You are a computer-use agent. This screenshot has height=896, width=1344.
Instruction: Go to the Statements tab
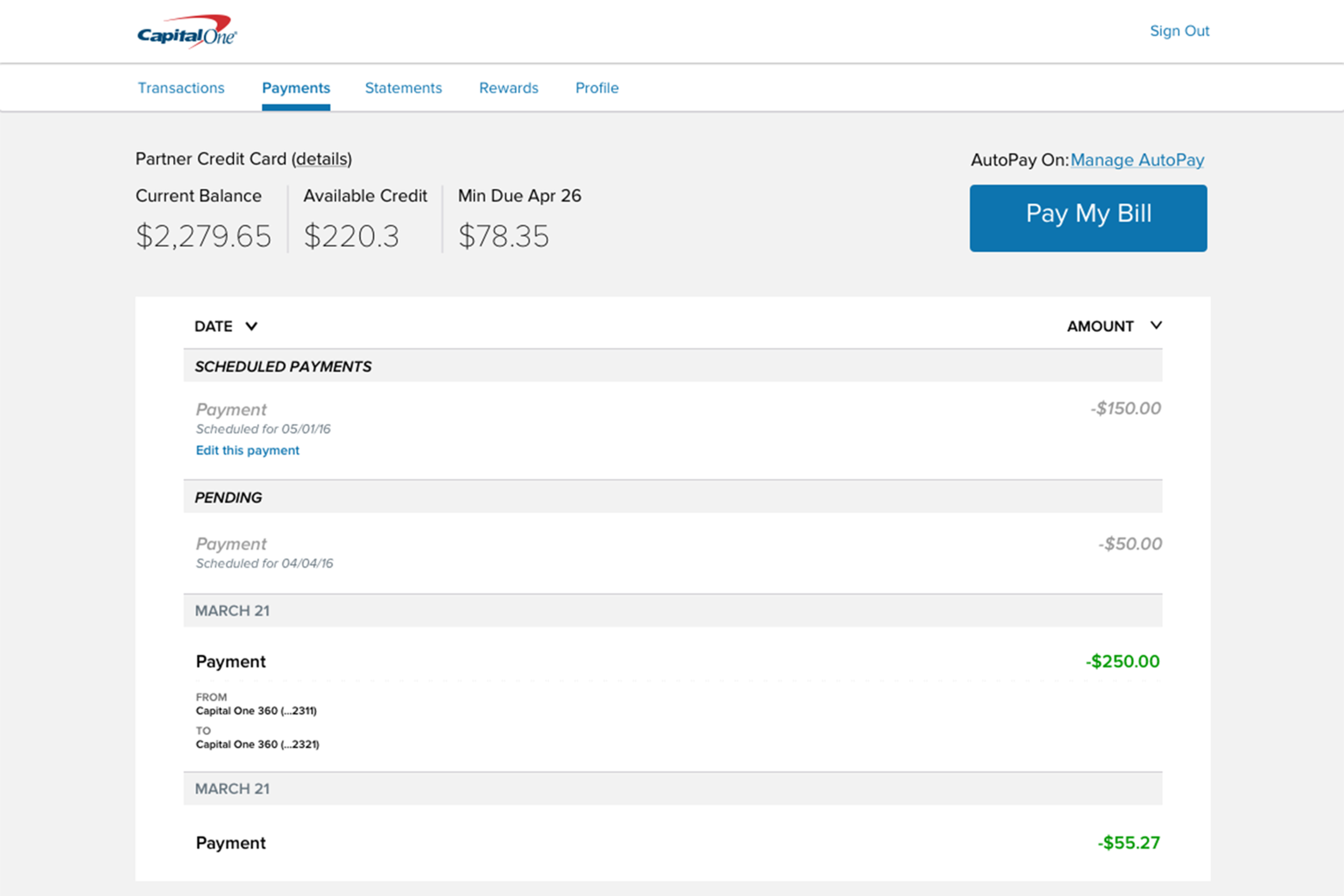(x=403, y=88)
